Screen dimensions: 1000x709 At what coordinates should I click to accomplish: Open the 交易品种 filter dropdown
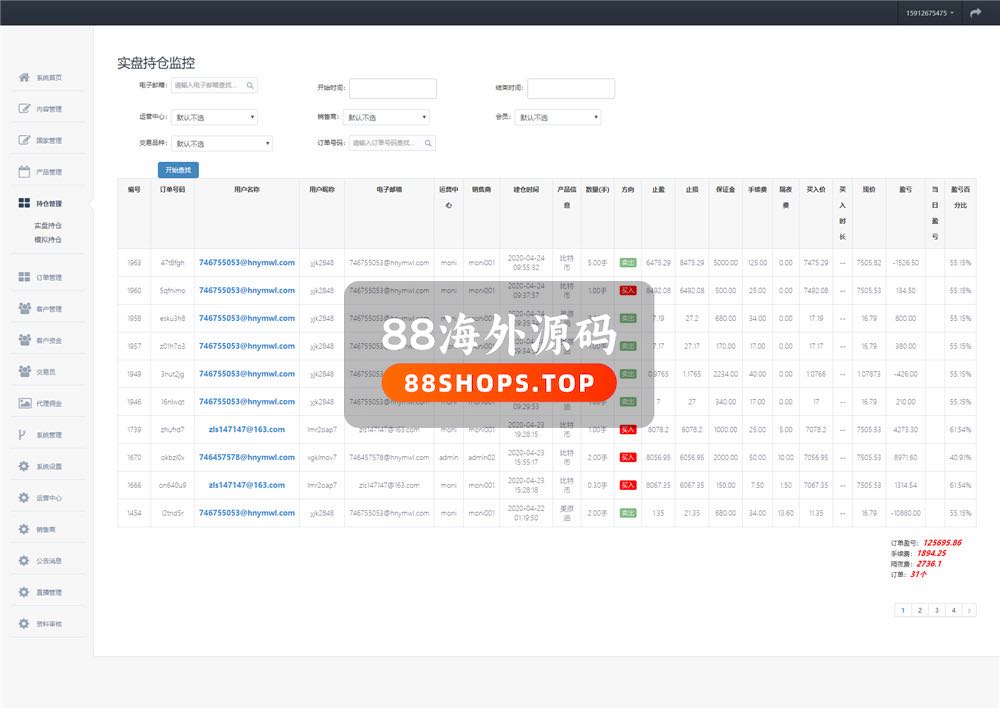(x=221, y=144)
